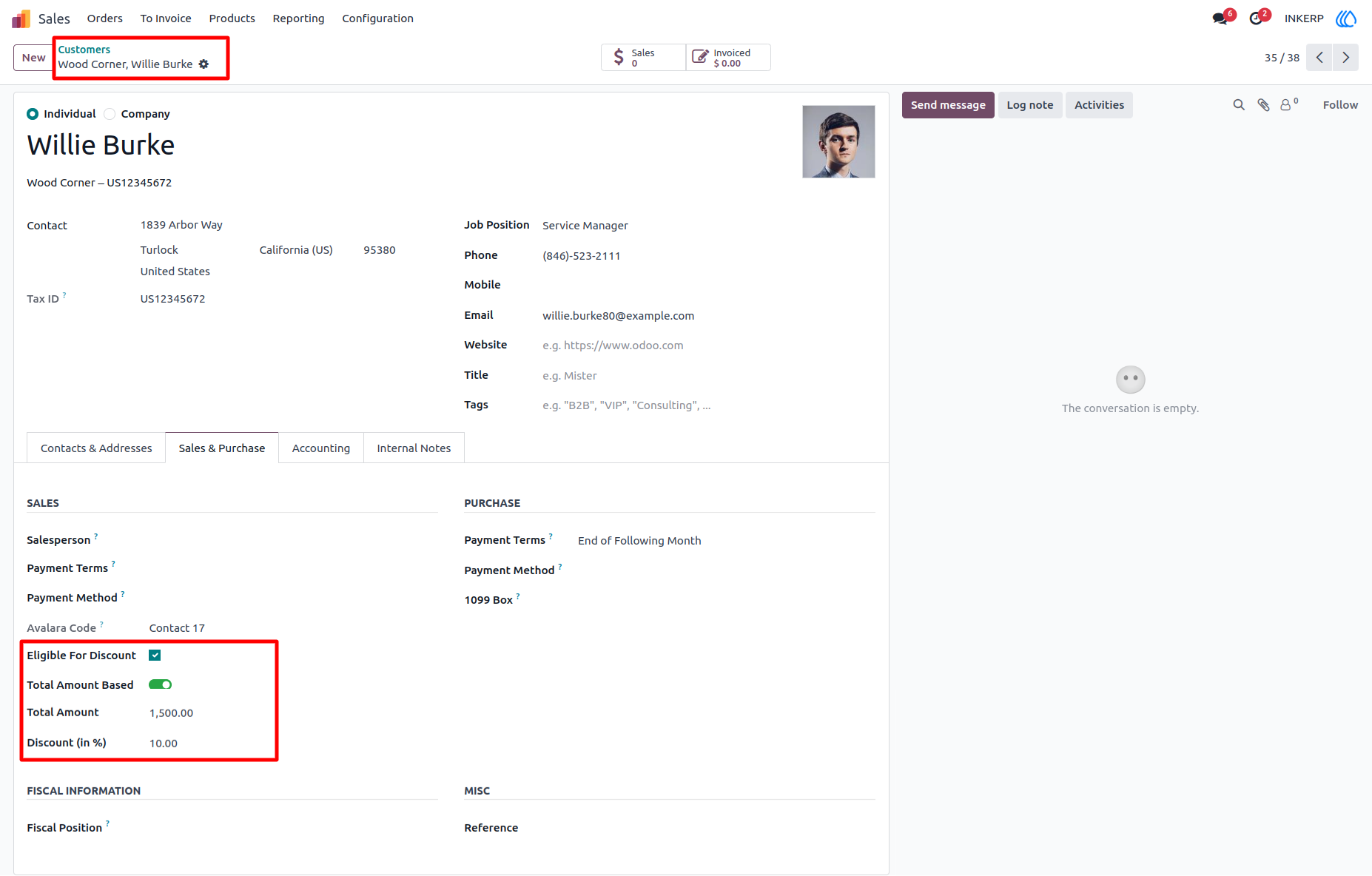Screen dimensions: 1372x876
Task: Open the Configuration menu
Action: pos(377,18)
